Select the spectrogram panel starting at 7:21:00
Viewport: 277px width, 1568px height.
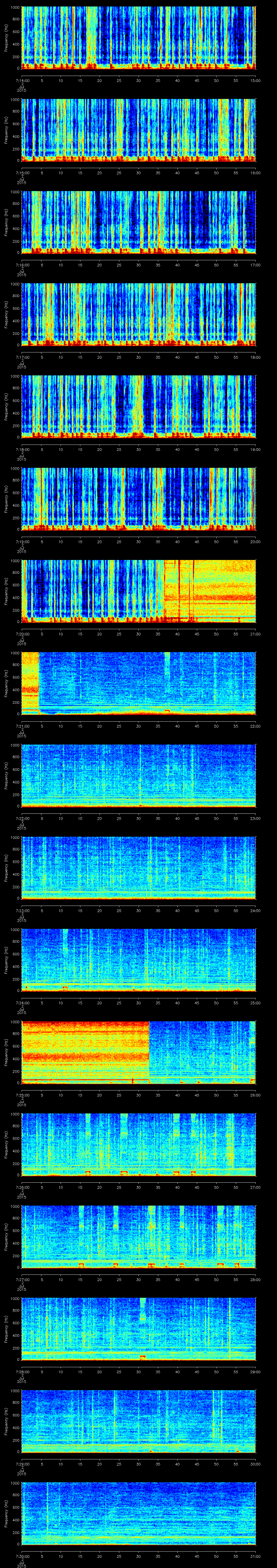139,683
